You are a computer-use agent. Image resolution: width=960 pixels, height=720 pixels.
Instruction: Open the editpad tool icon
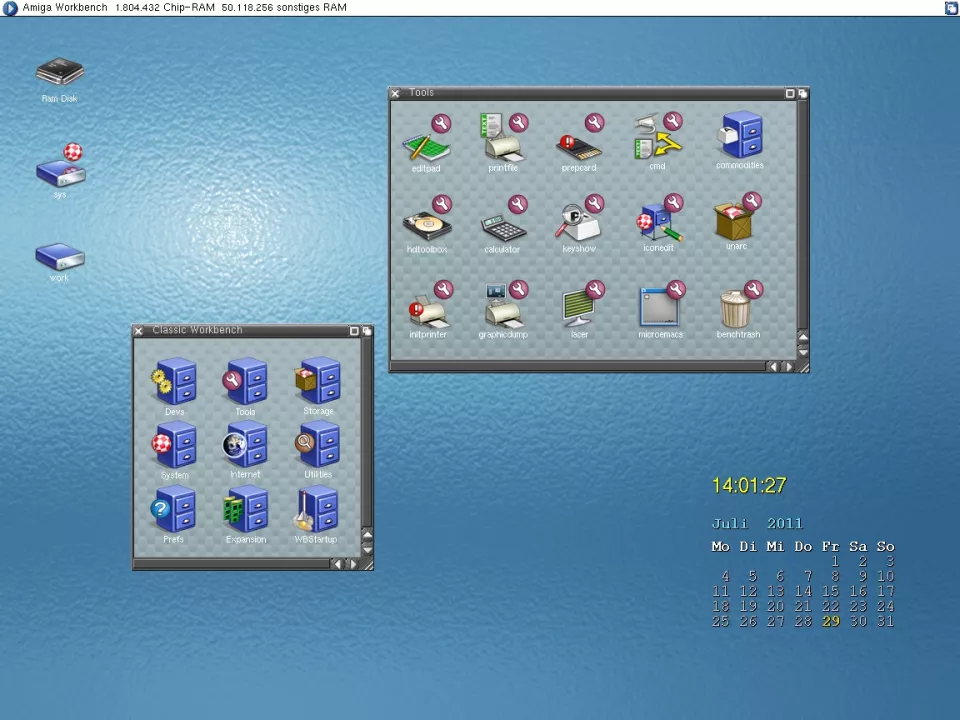(426, 145)
